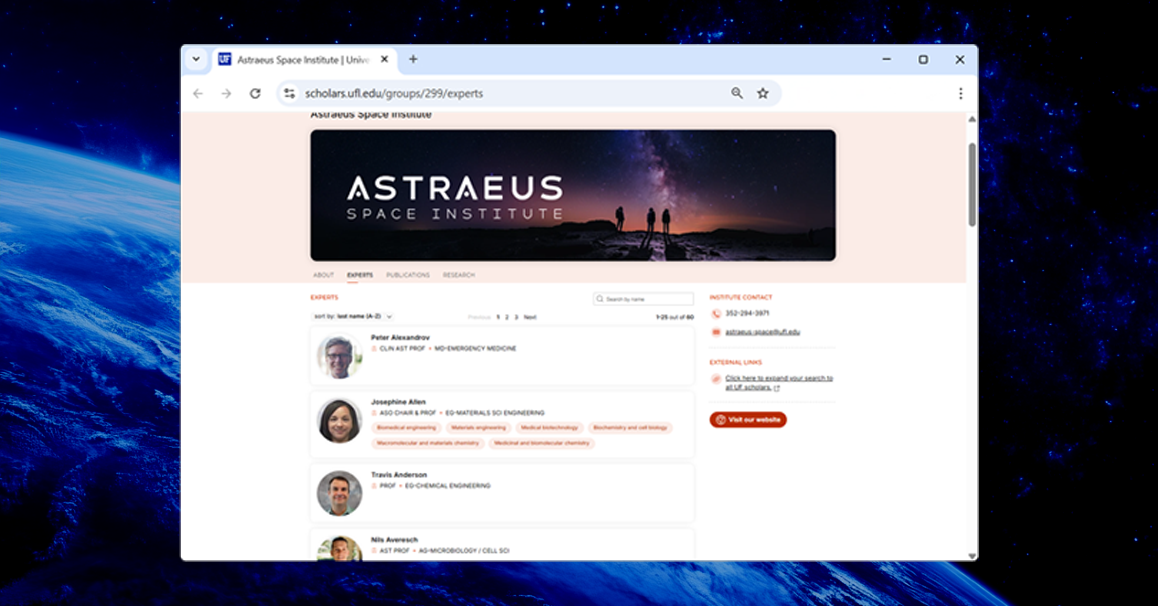The width and height of the screenshot is (1158, 606).
Task: Open Nils Averesch's name link
Action: pos(394,540)
